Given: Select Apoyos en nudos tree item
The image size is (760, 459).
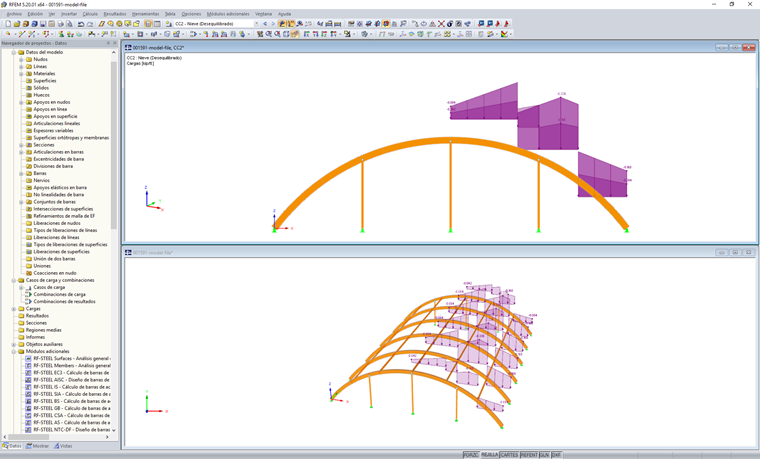Looking at the screenshot, I should [51, 102].
